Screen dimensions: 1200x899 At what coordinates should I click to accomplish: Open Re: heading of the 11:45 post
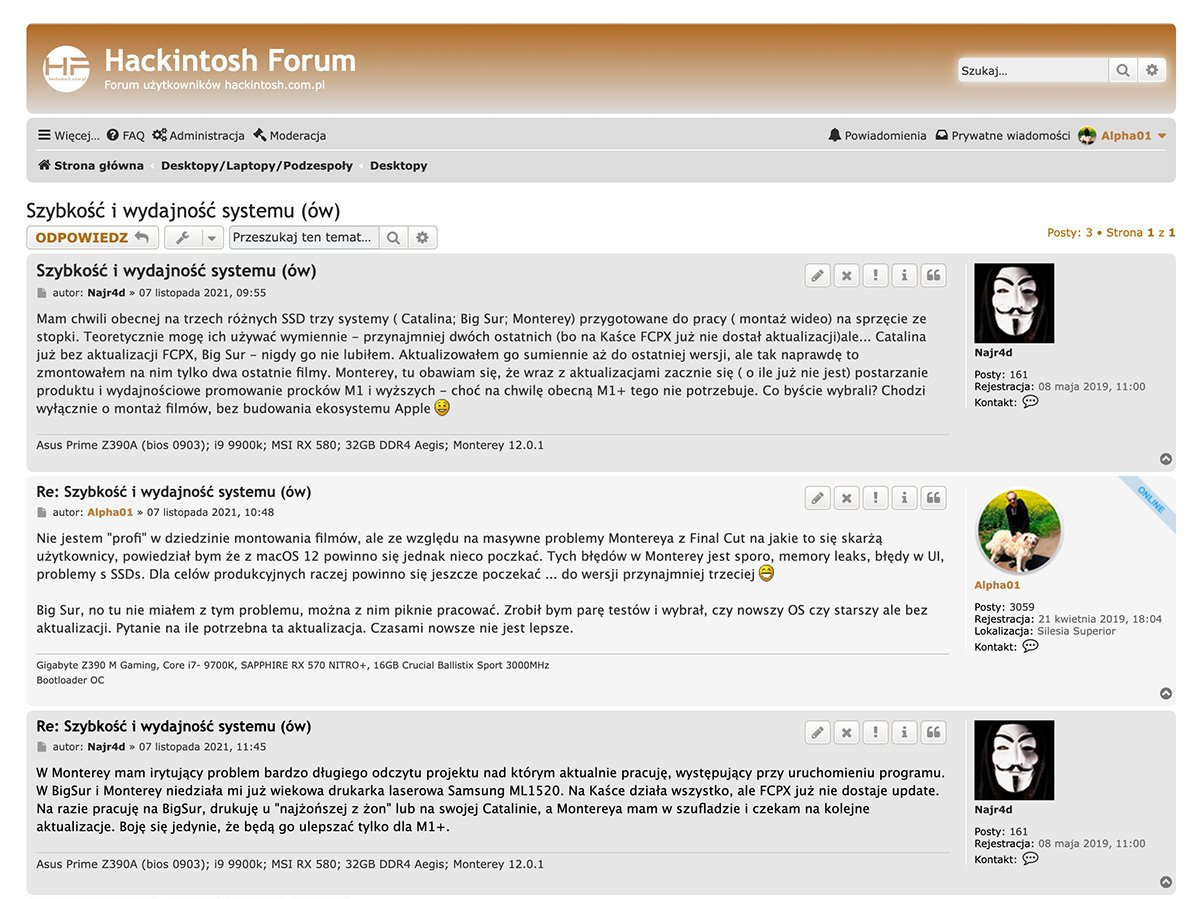174,727
